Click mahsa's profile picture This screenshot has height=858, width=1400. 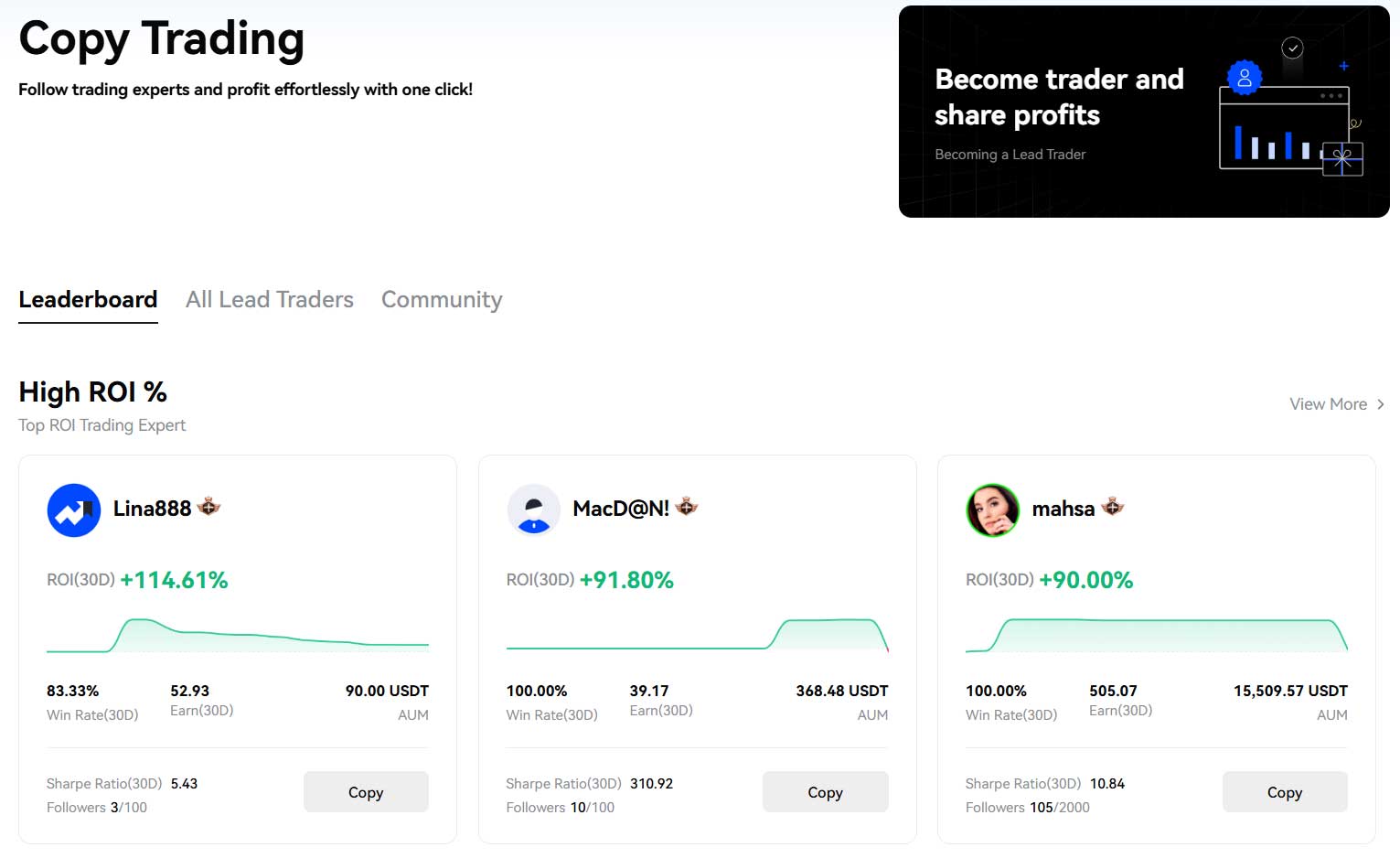[992, 510]
